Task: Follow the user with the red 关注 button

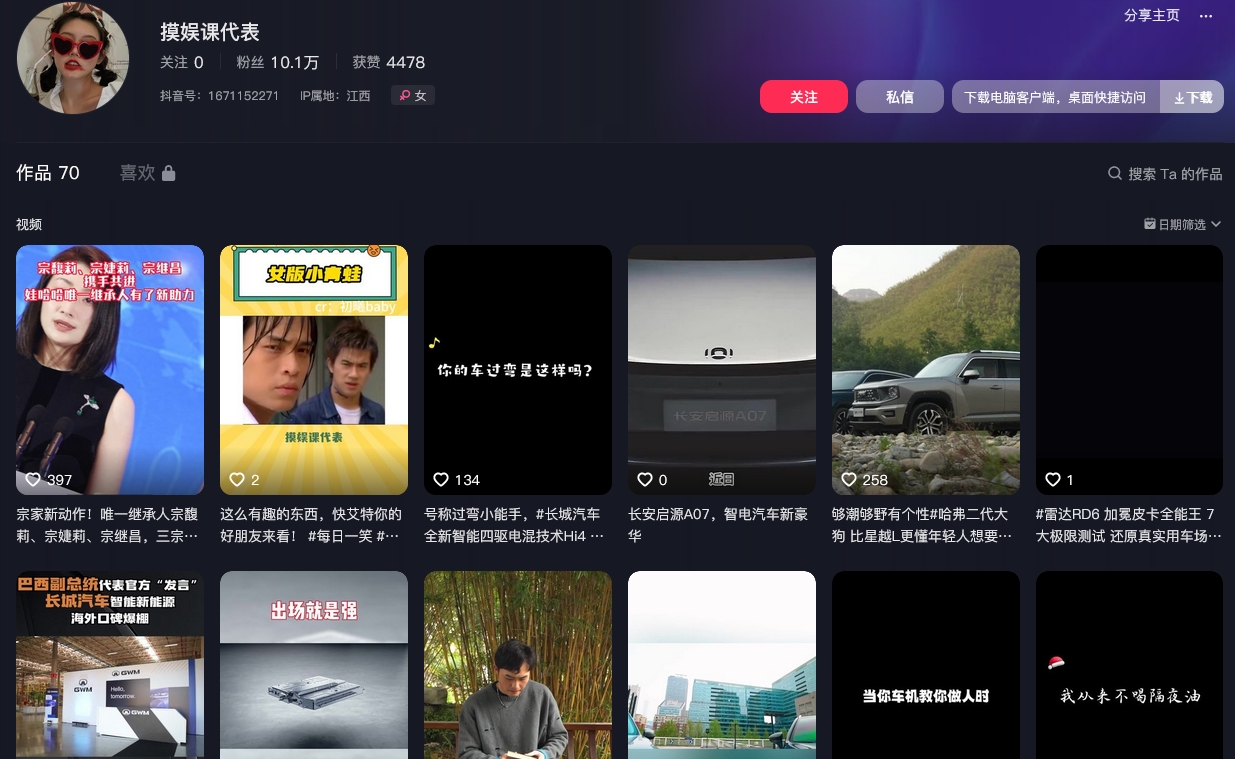Action: pyautogui.click(x=804, y=97)
